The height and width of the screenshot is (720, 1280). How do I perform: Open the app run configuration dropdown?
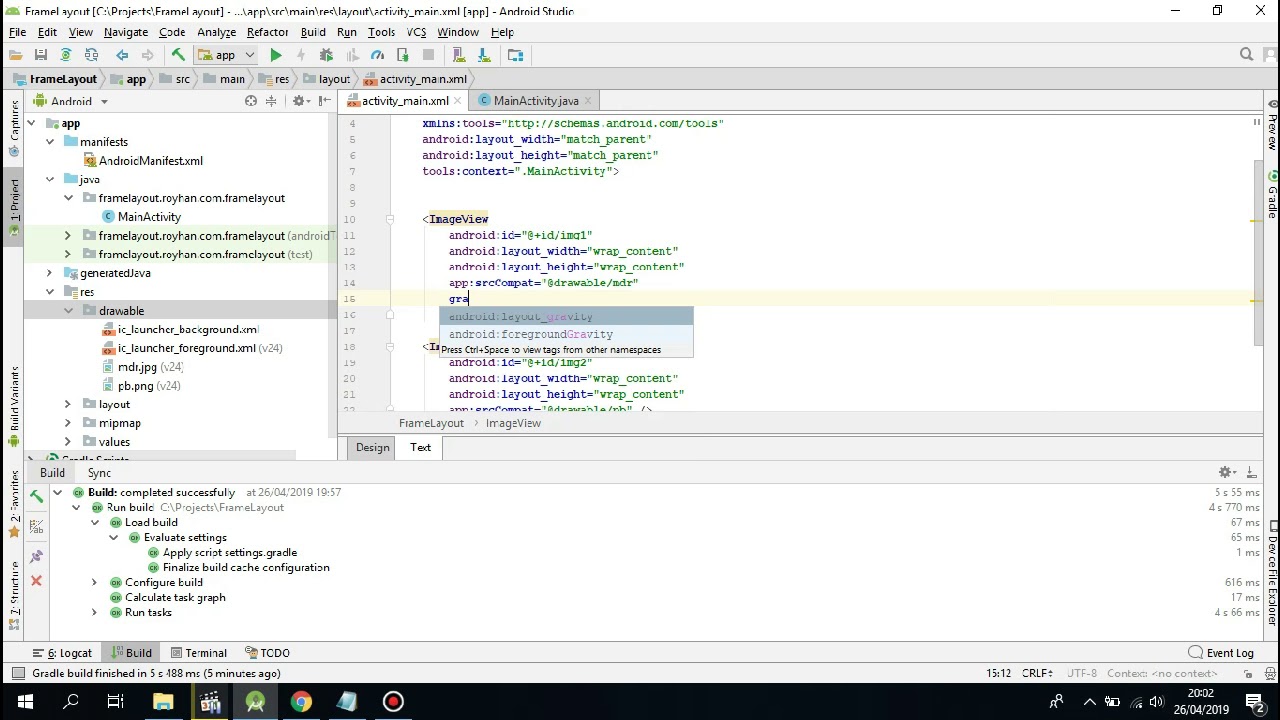pos(226,55)
